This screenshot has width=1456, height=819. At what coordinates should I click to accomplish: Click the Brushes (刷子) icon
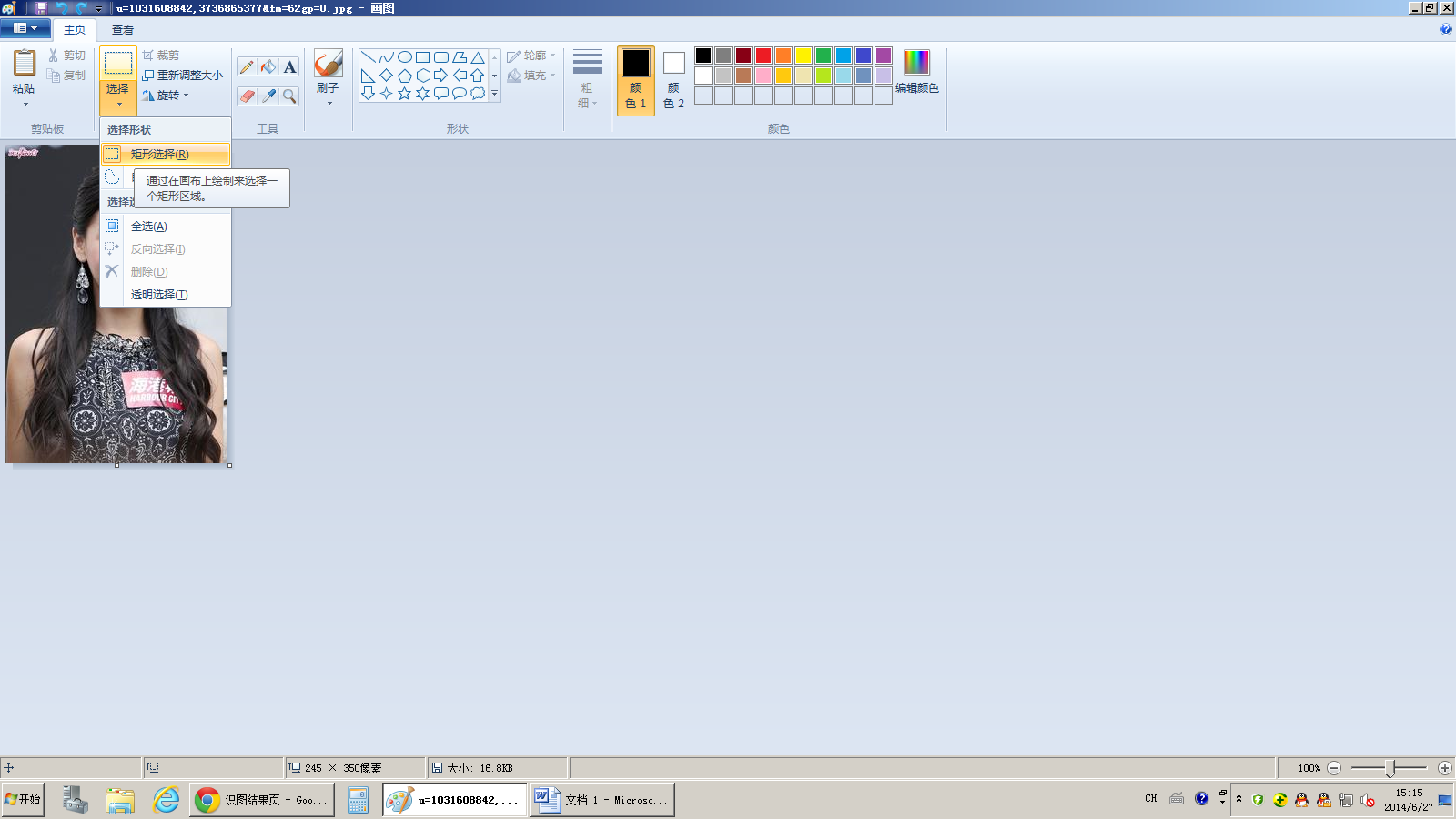point(328,64)
